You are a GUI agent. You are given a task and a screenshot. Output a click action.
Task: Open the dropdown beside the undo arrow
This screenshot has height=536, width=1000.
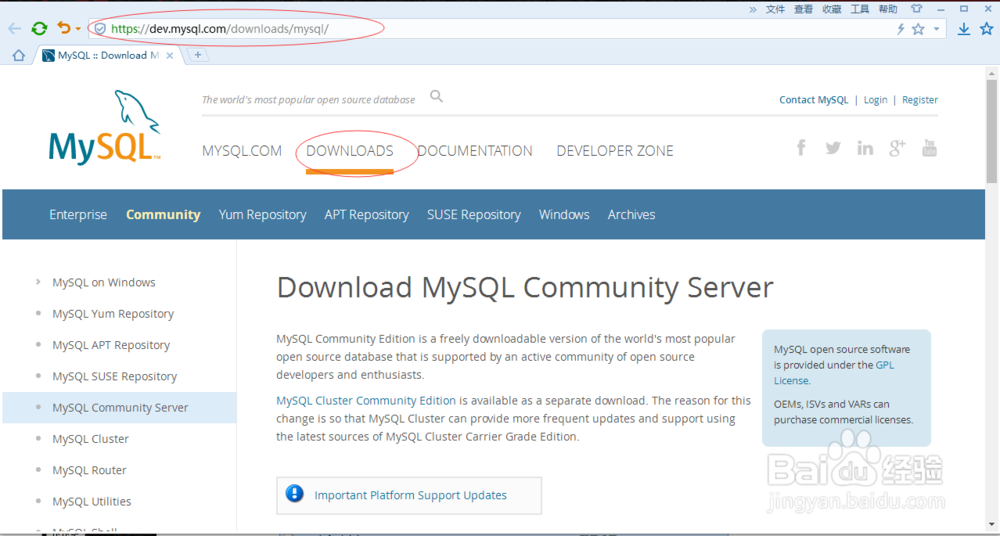tap(78, 29)
